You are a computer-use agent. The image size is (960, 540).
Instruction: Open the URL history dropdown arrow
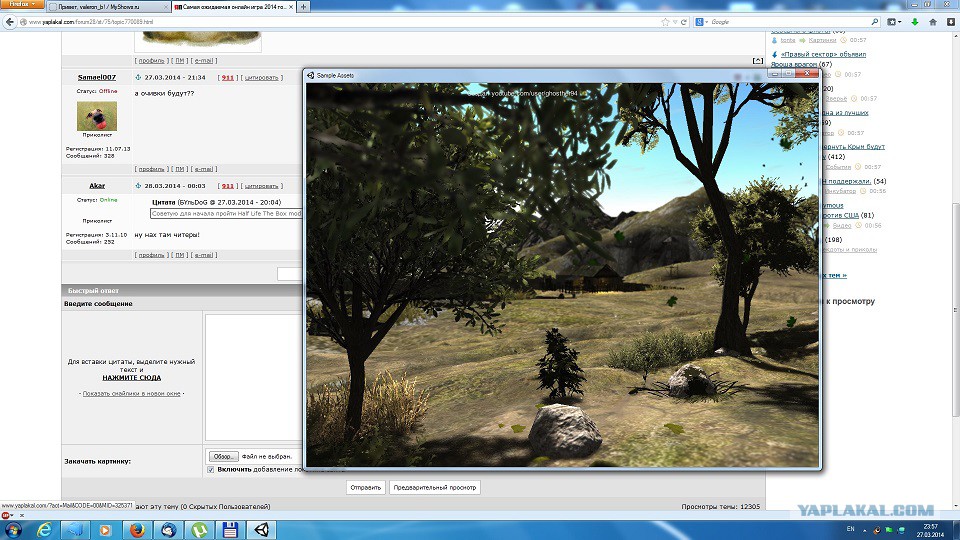pos(675,22)
